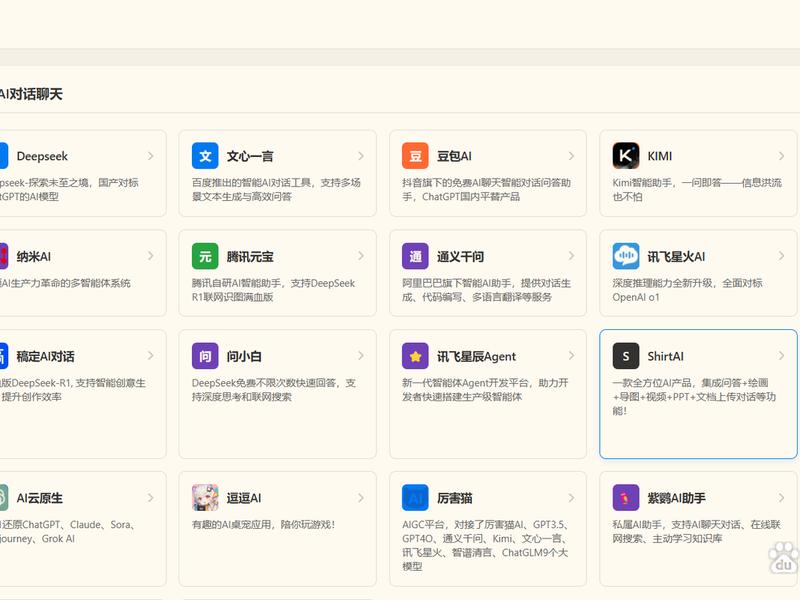This screenshot has height=600, width=800.
Task: Click the arrow chevron on 逗逗AI card
Action: pos(361,497)
